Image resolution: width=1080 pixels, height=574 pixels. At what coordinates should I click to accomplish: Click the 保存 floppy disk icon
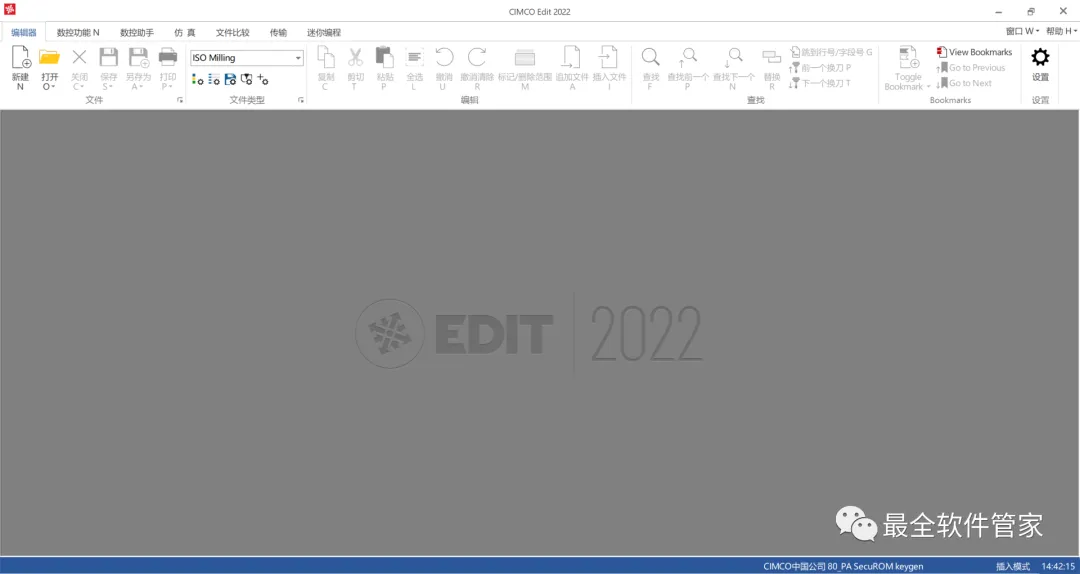109,58
